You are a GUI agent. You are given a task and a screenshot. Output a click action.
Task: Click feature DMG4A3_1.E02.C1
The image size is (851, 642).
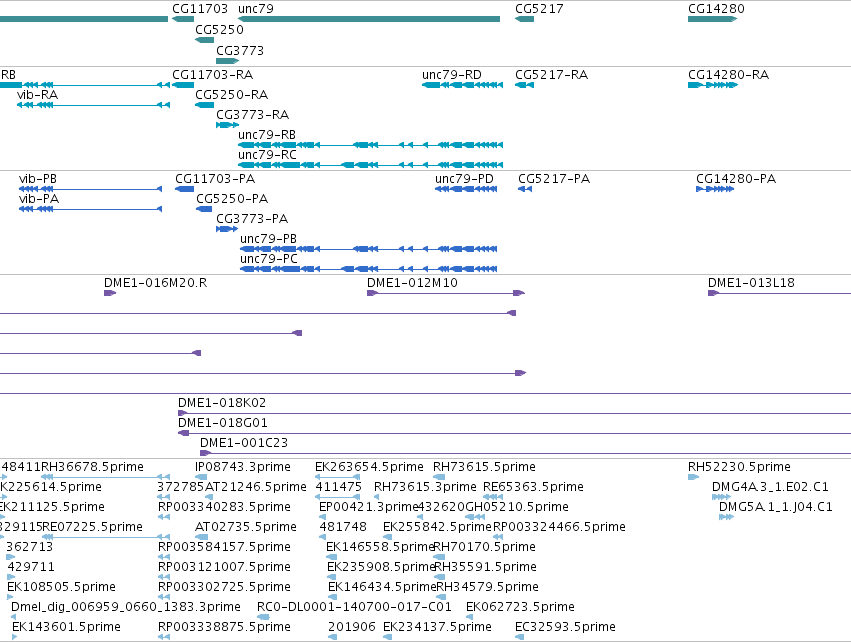[721, 497]
